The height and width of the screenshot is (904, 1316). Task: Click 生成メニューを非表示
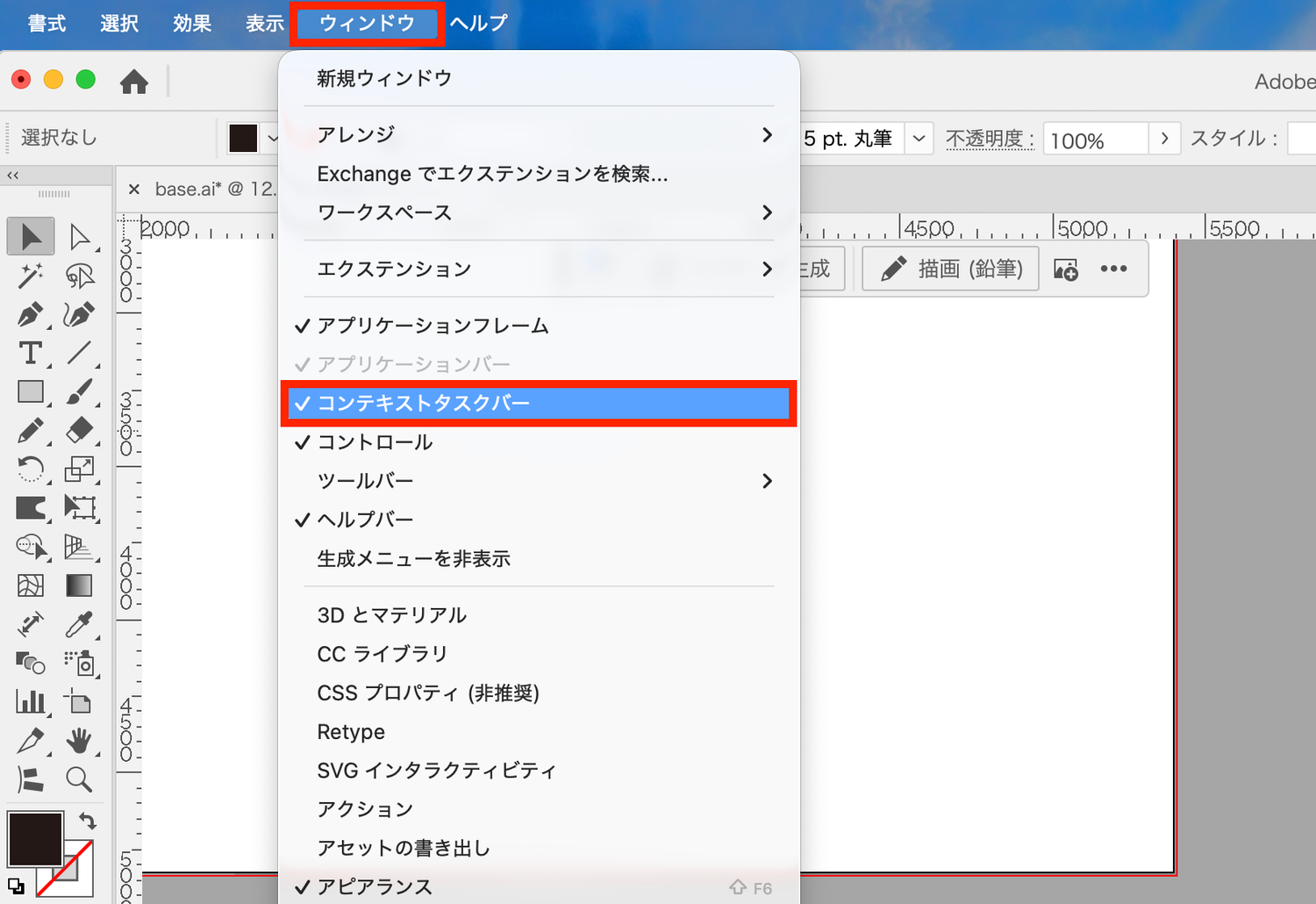pos(539,558)
